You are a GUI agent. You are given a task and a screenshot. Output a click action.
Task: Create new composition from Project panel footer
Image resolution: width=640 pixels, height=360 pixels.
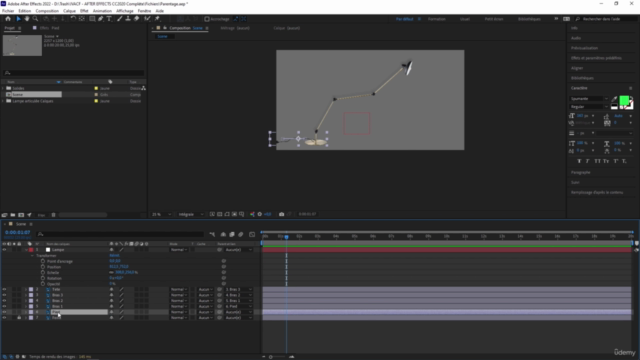pyautogui.click(x=21, y=215)
